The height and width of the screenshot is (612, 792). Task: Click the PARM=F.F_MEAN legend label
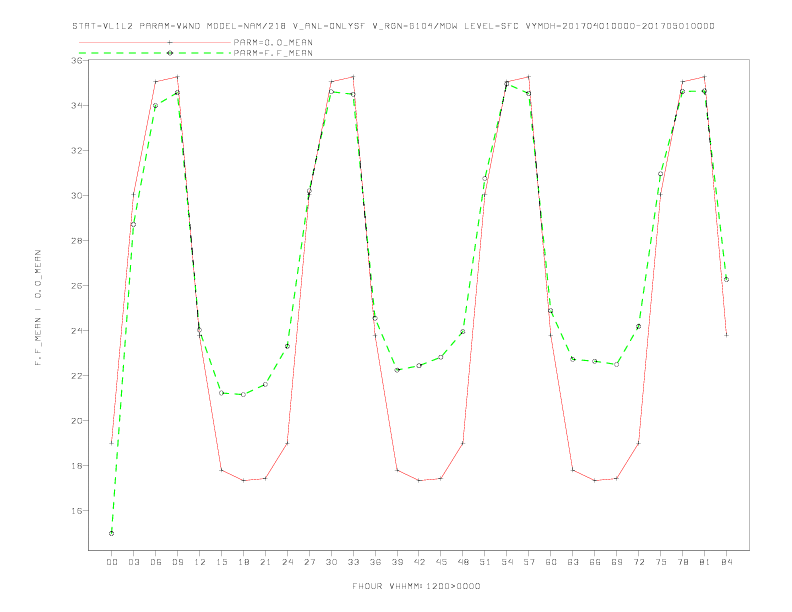coord(273,53)
